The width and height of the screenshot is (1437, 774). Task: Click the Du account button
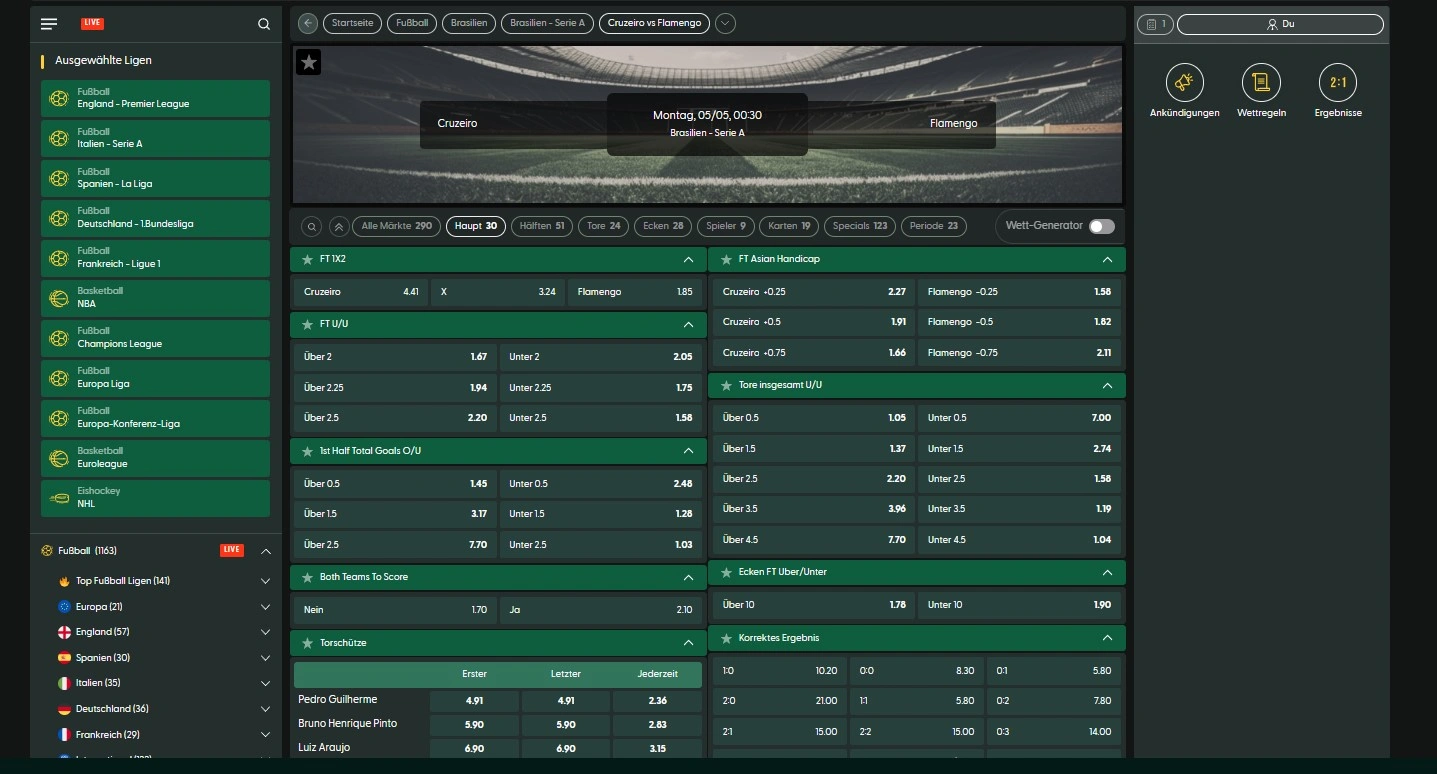tap(1280, 24)
